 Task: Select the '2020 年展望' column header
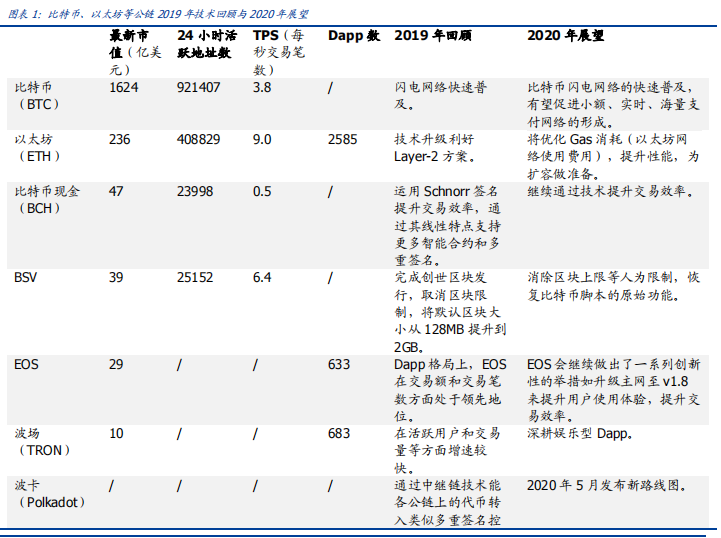pyautogui.click(x=566, y=36)
